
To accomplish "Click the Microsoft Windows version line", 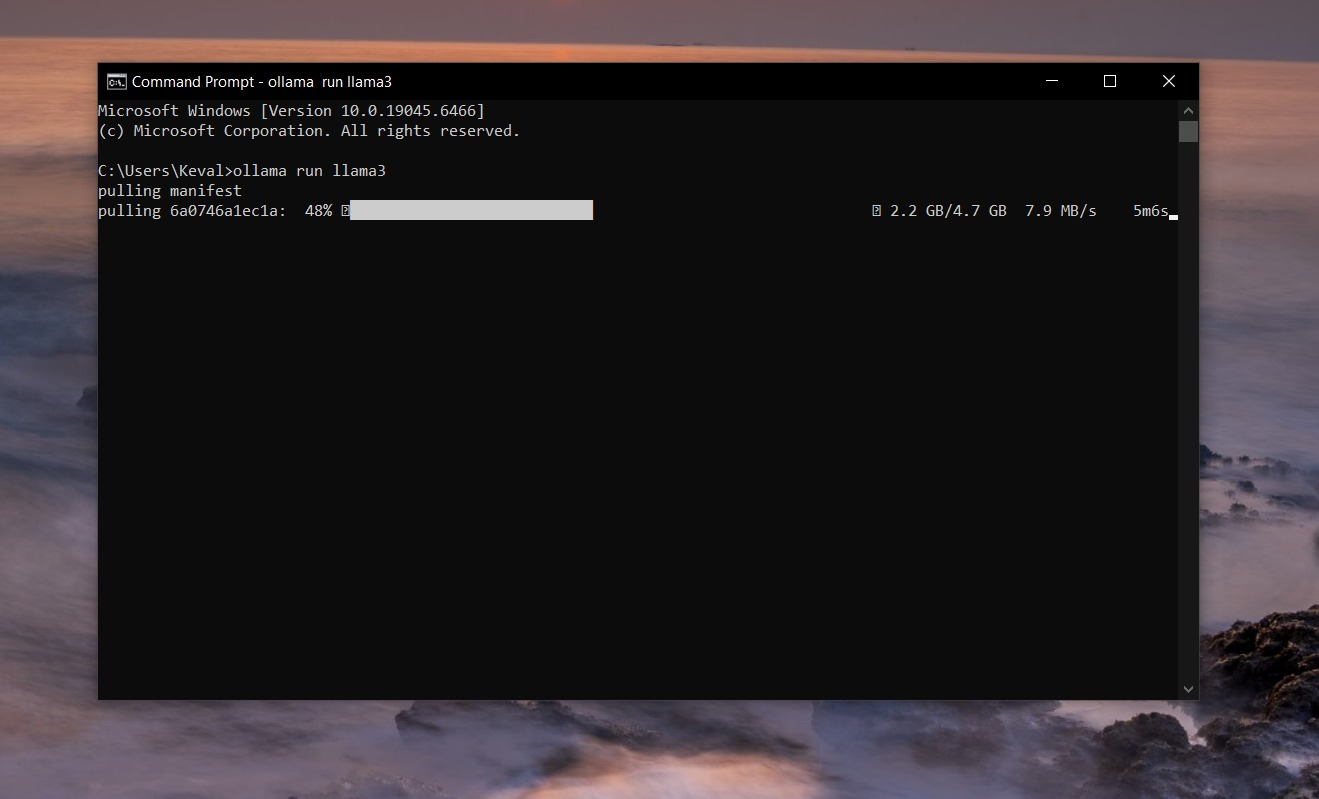I will (x=290, y=110).
